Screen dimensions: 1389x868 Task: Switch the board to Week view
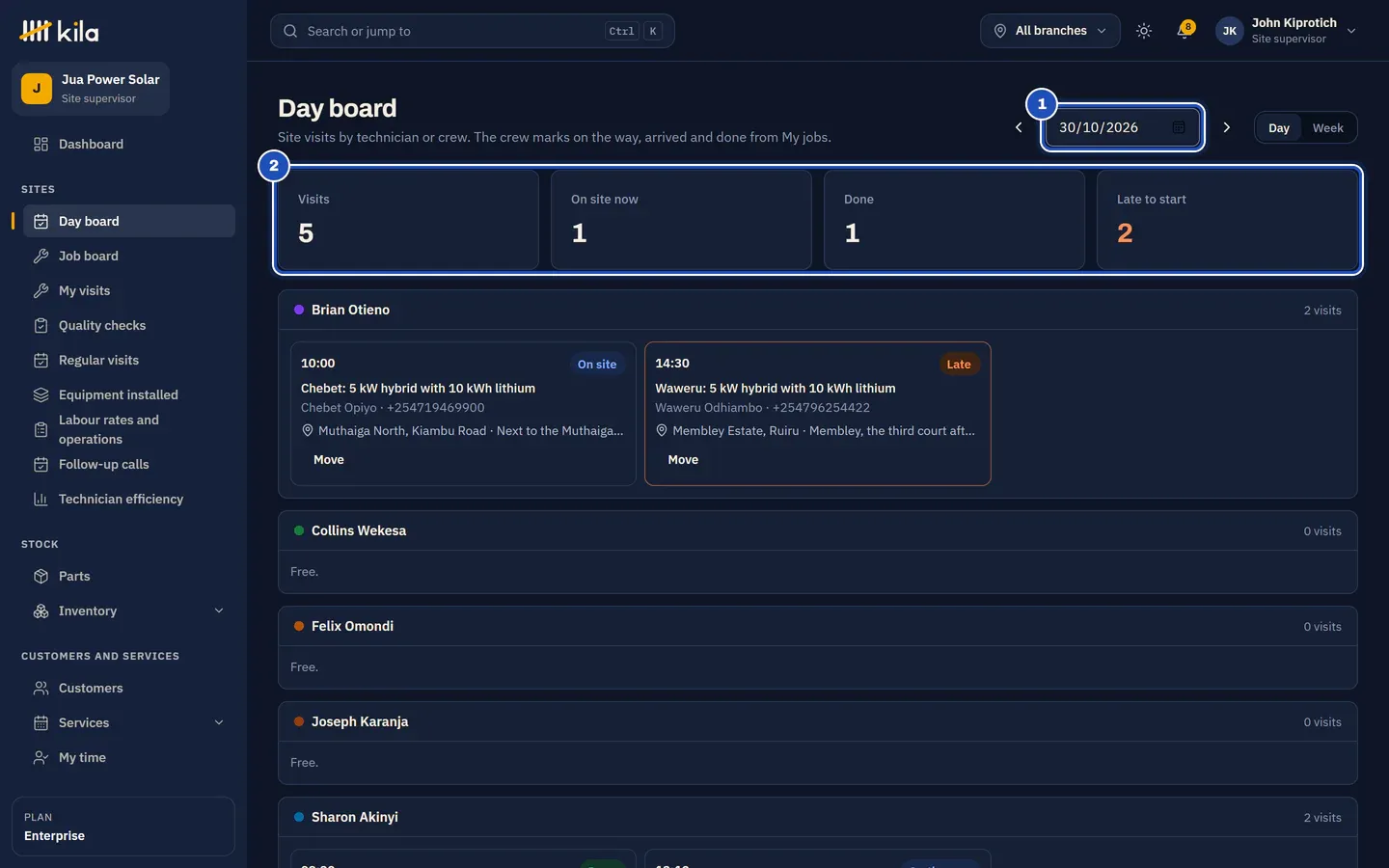1327,127
